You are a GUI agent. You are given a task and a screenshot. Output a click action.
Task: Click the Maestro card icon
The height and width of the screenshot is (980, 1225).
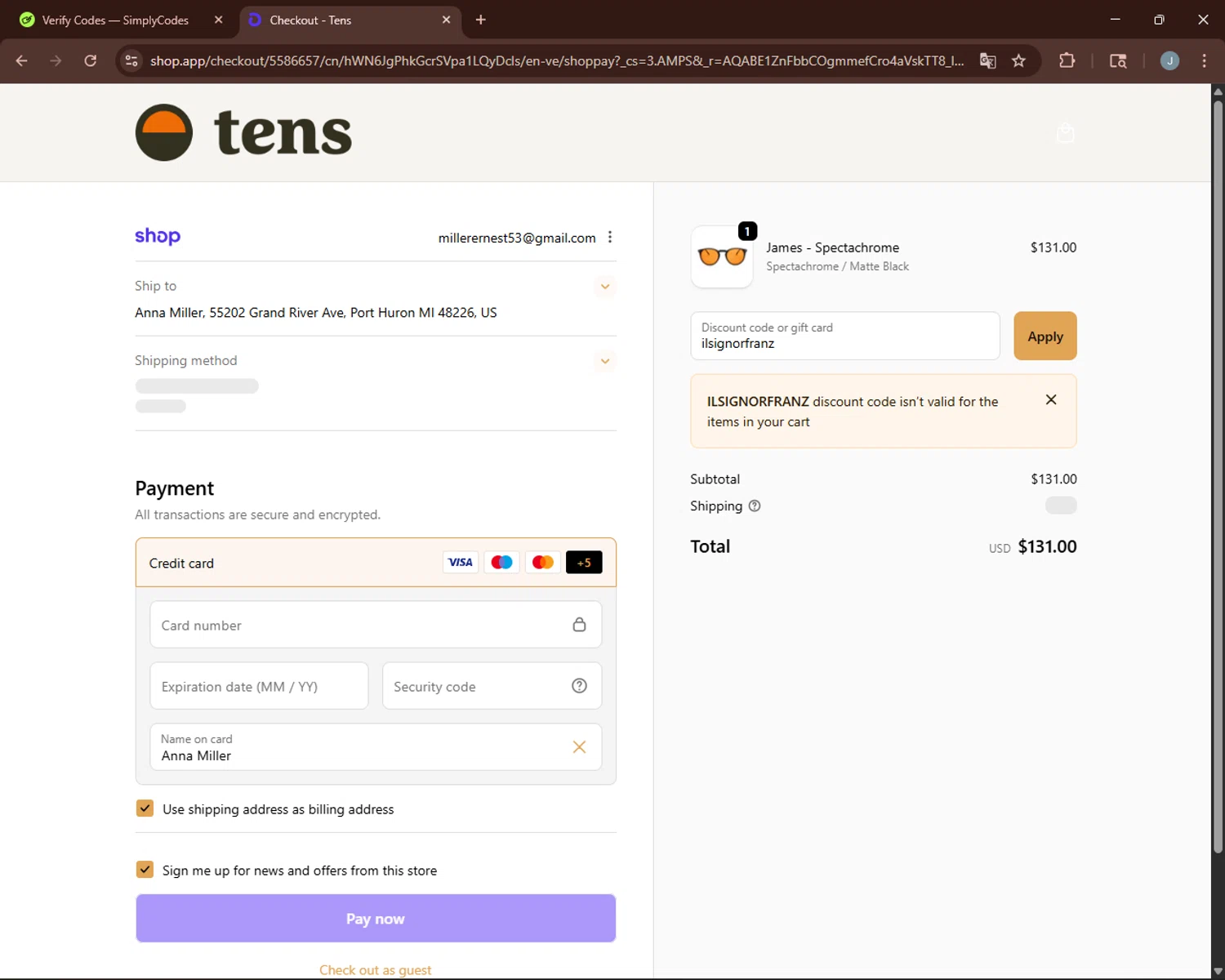pyautogui.click(x=501, y=562)
